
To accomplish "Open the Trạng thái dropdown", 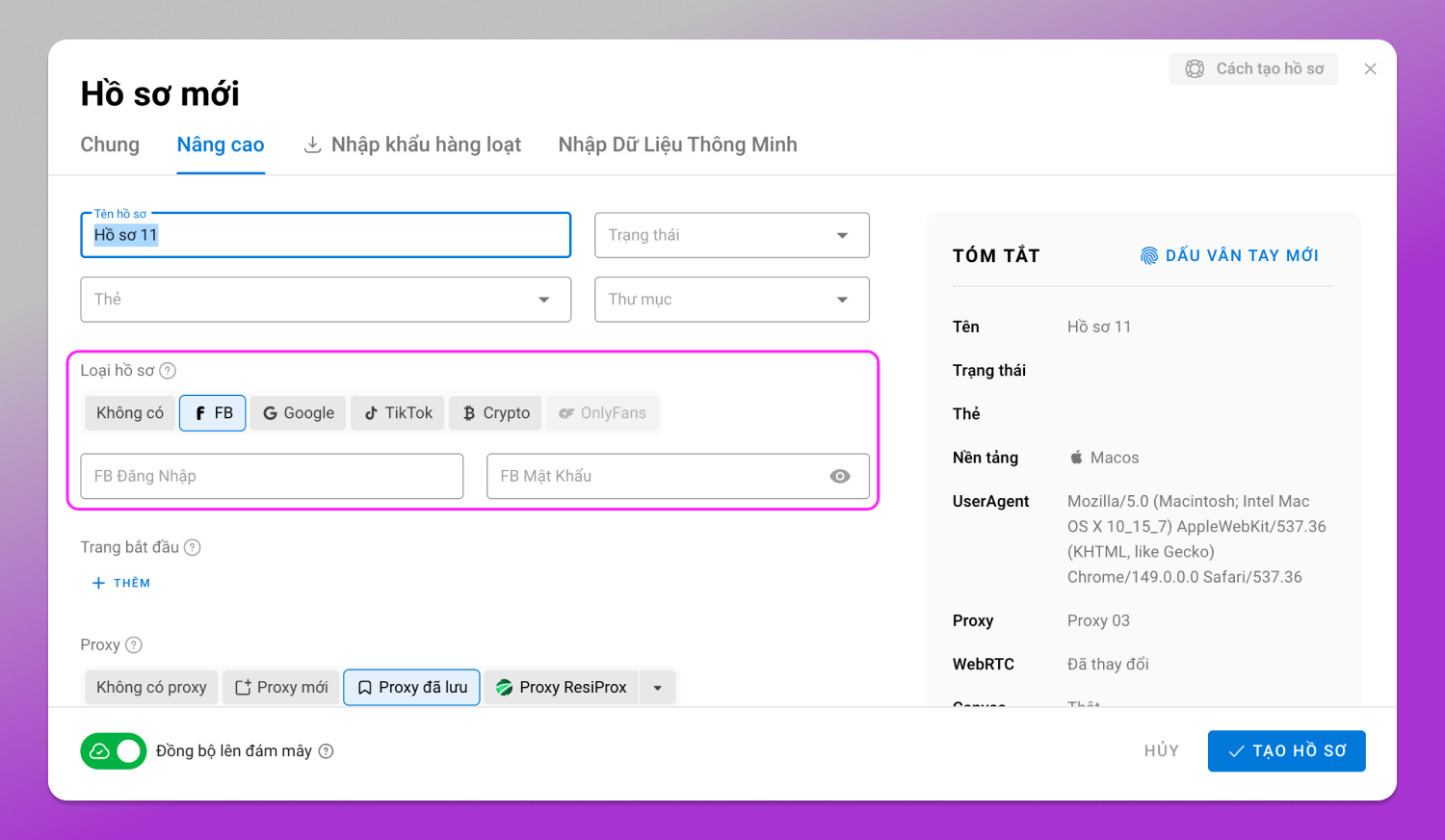I will (732, 235).
